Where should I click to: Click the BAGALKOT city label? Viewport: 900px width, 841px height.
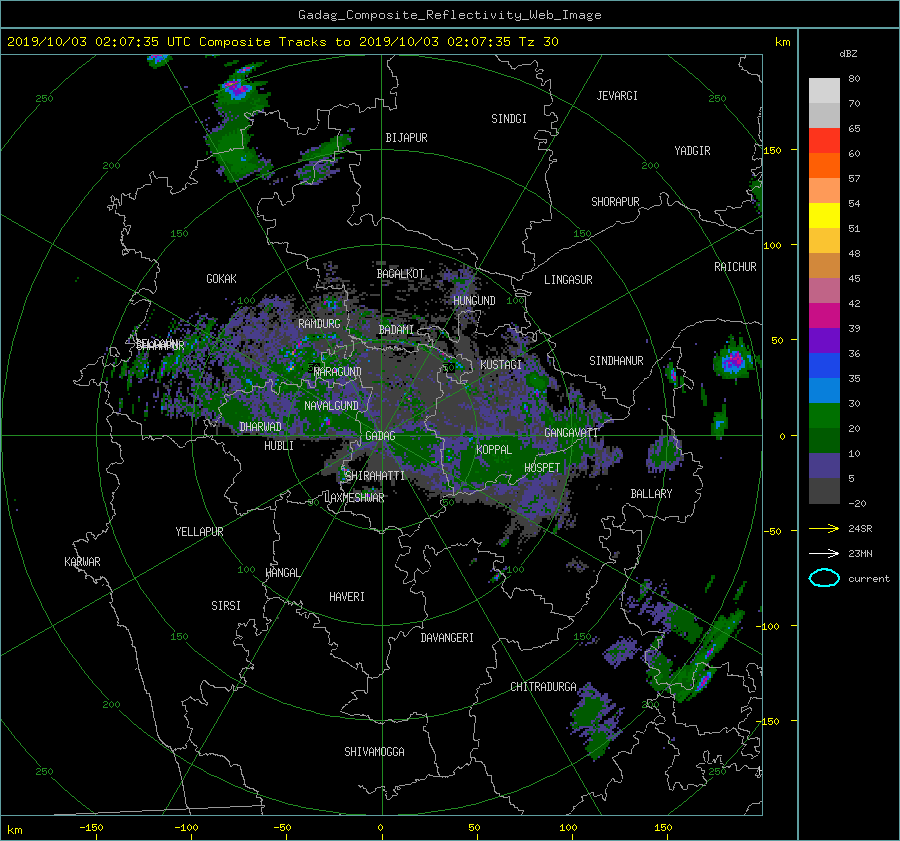click(400, 274)
